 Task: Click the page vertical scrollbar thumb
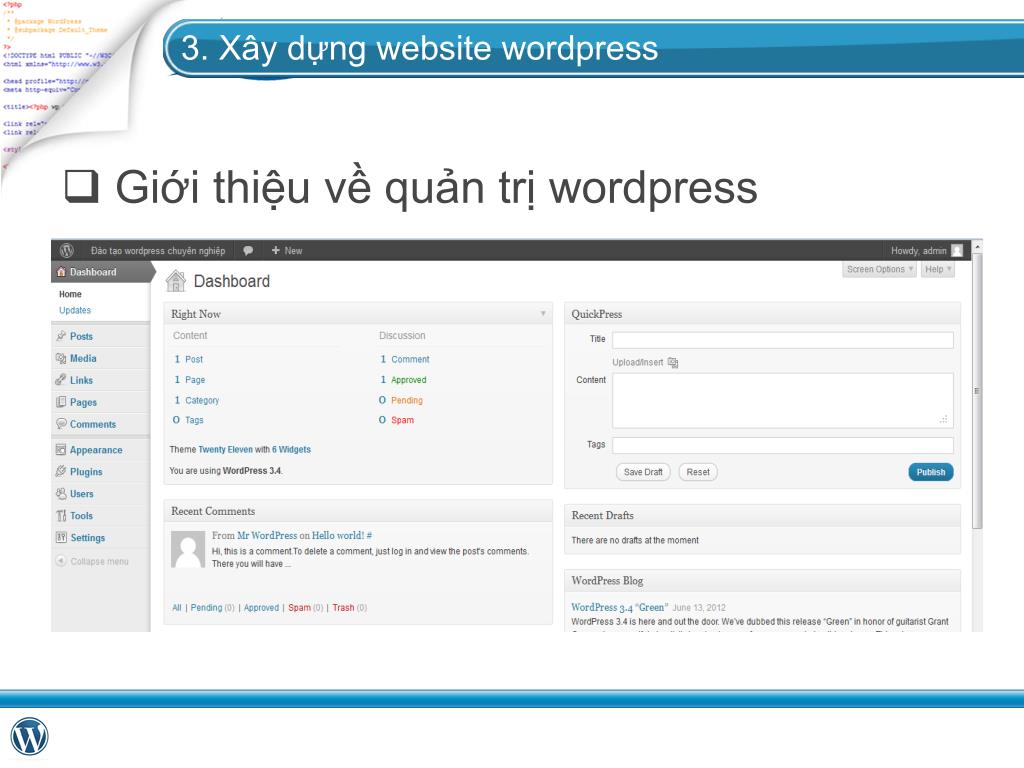point(977,391)
